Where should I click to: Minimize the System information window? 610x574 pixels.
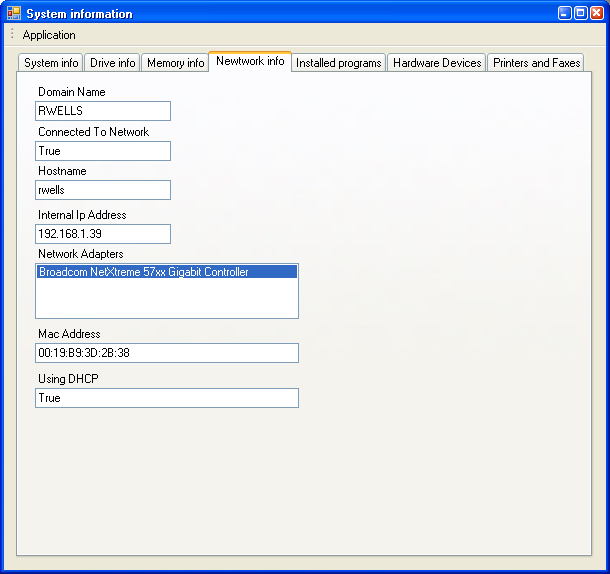pyautogui.click(x=565, y=13)
